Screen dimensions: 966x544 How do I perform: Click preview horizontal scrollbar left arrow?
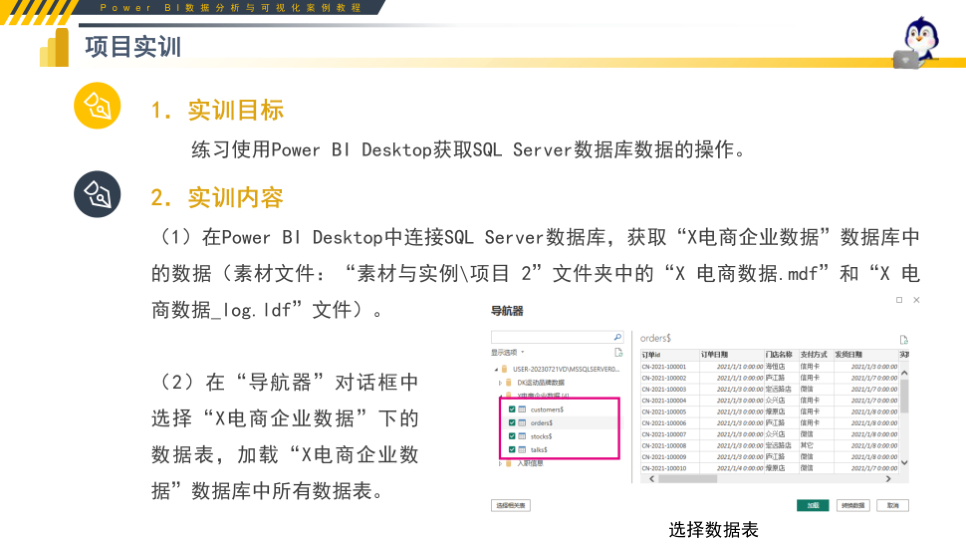652,479
